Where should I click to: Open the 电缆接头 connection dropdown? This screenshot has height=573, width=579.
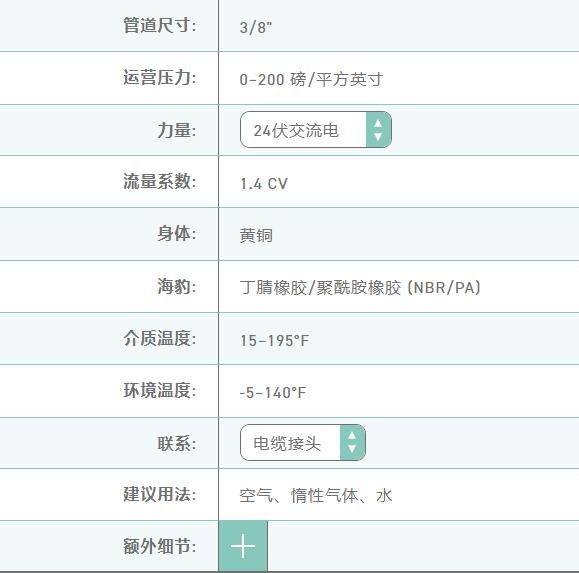(303, 443)
